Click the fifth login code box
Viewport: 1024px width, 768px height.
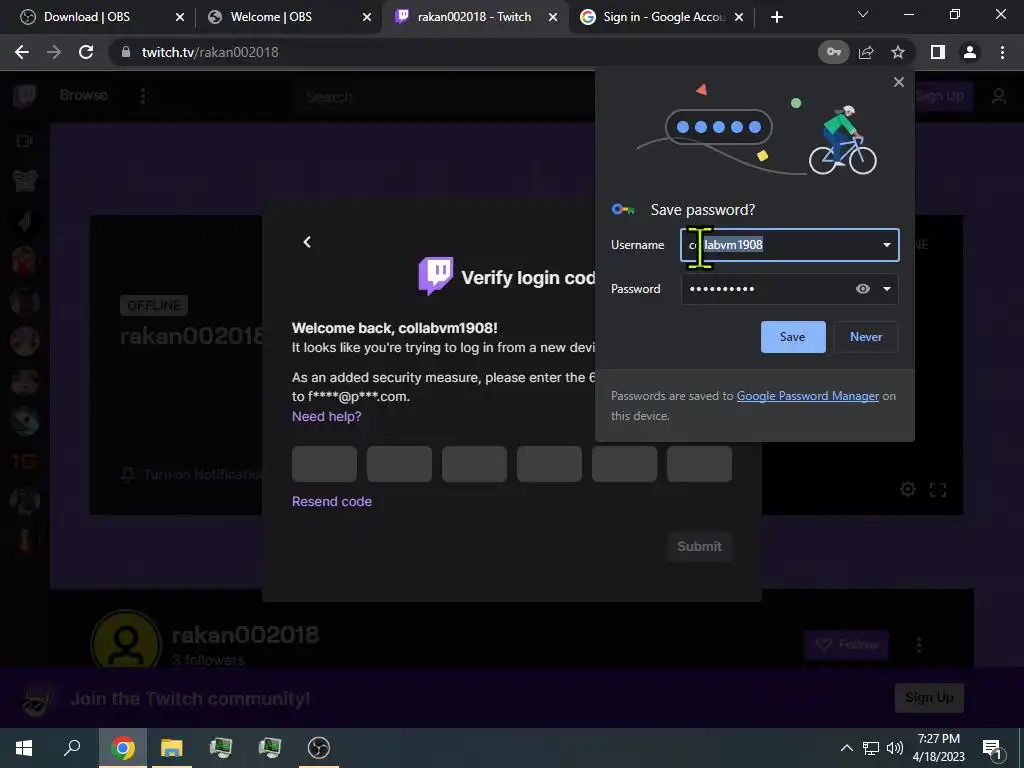pyautogui.click(x=624, y=464)
